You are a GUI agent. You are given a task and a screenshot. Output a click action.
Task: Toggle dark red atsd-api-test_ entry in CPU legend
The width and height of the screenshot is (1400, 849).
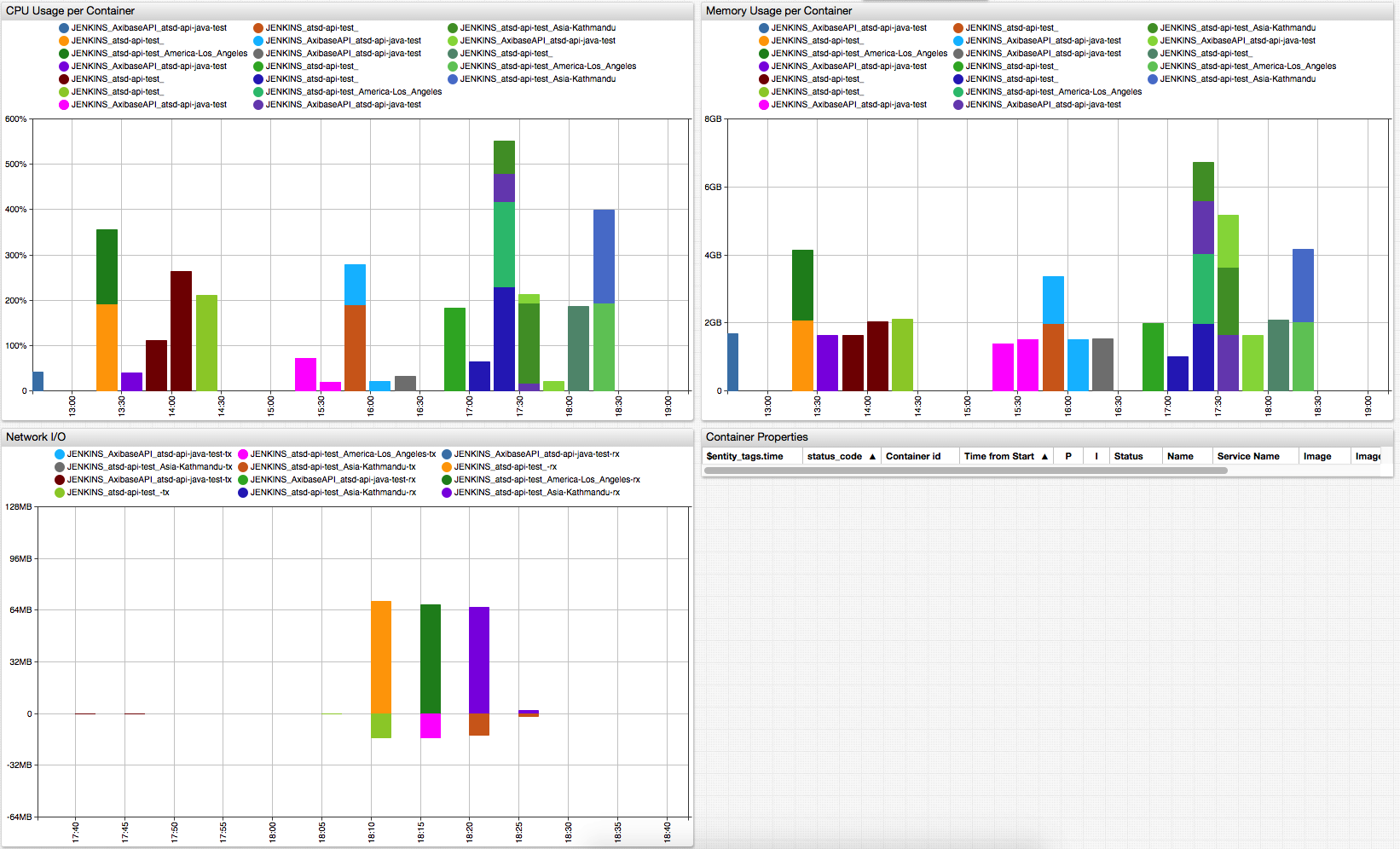(111, 79)
